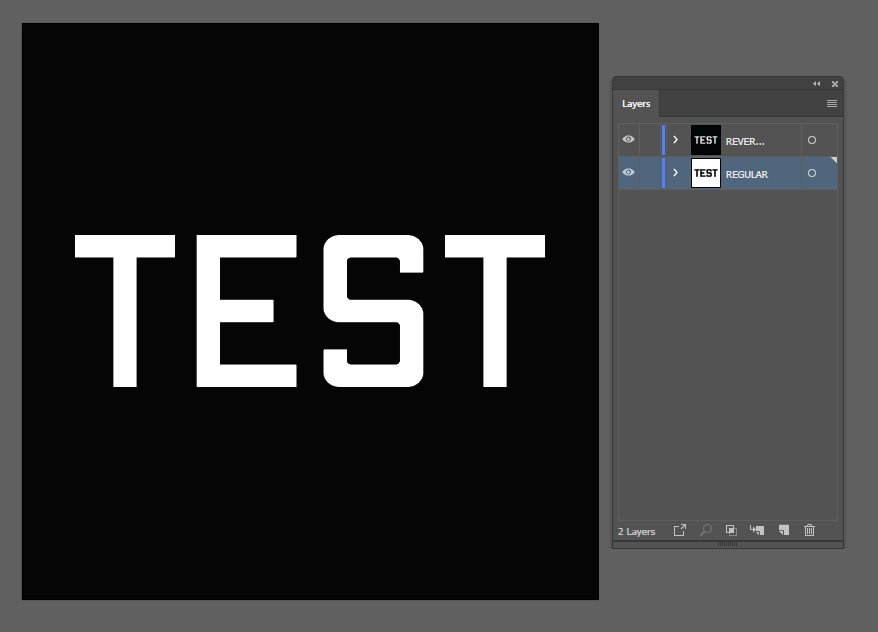Expand the REVER... layer contents
The width and height of the screenshot is (878, 632).
(675, 139)
